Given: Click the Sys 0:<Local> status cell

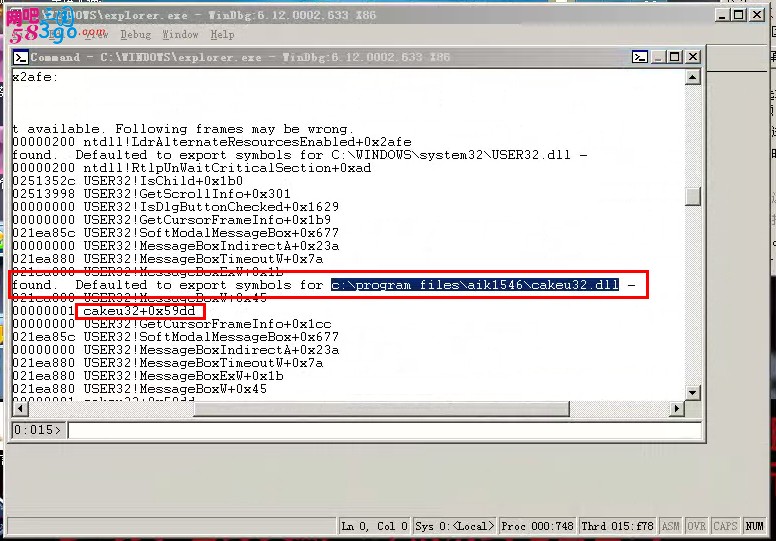Looking at the screenshot, I should tap(454, 526).
